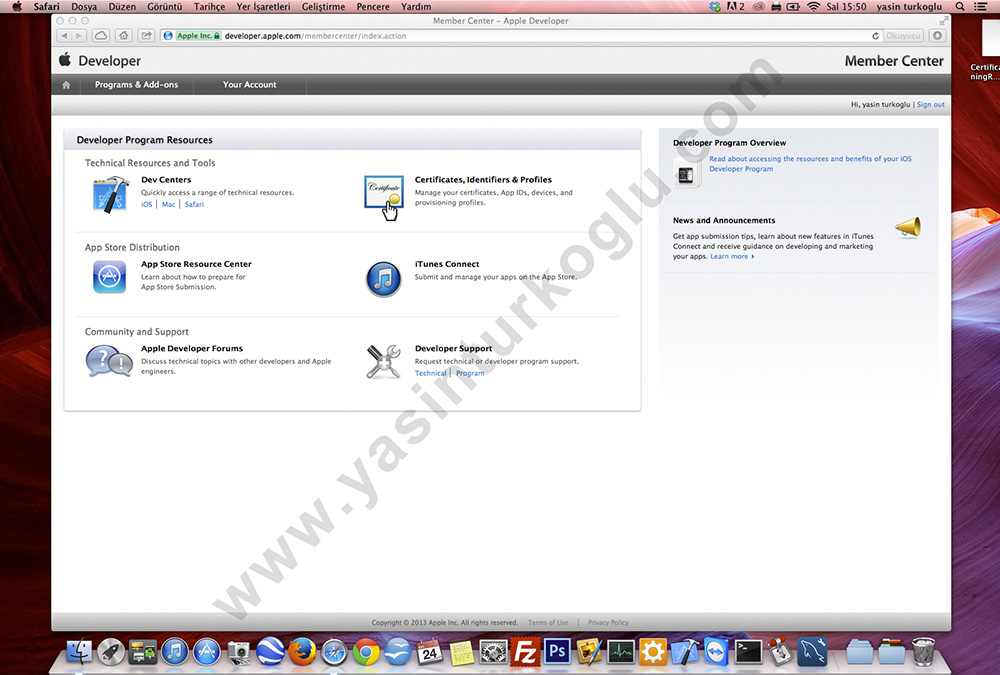
Task: Click the Developer Program Overview document icon
Action: 686,174
